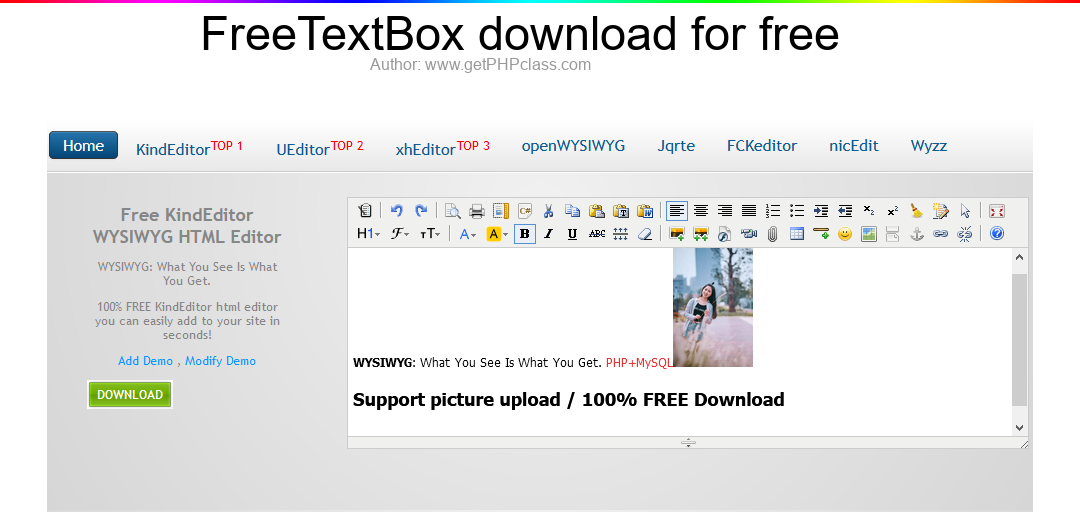Toggle align right
Viewport: 1080px width, 527px height.
click(725, 211)
